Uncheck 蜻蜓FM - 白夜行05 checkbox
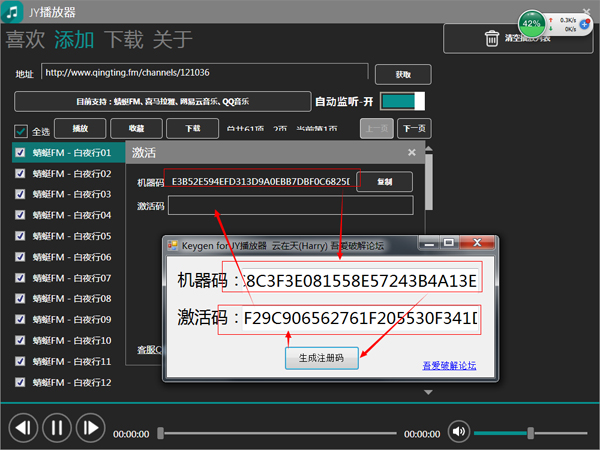600x450 pixels. pyautogui.click(x=20, y=236)
